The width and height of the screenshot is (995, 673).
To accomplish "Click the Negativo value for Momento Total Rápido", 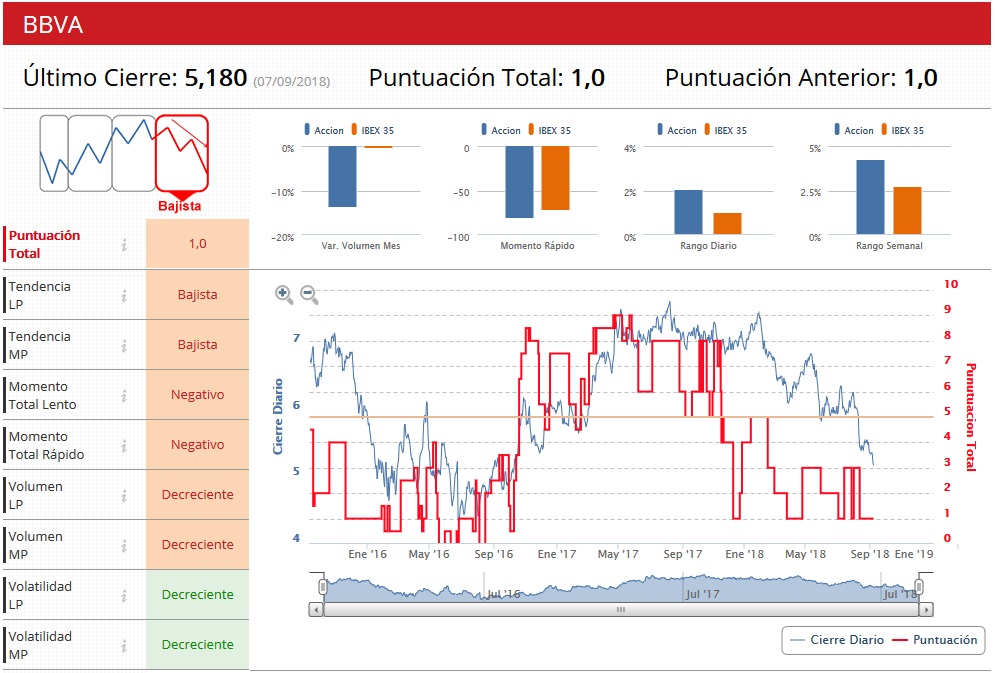I will click(x=197, y=445).
